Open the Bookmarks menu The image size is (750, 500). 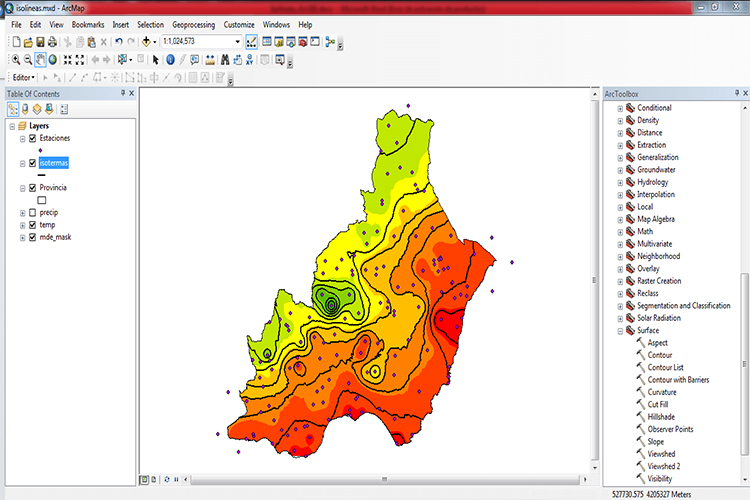(88, 23)
